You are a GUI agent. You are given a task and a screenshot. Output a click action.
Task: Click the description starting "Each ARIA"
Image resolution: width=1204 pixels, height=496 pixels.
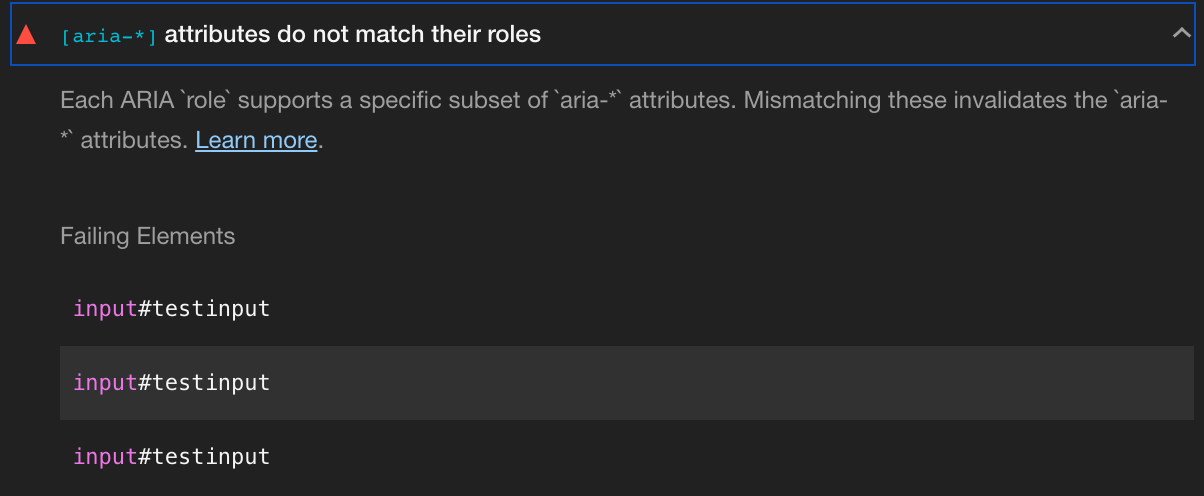(x=400, y=101)
